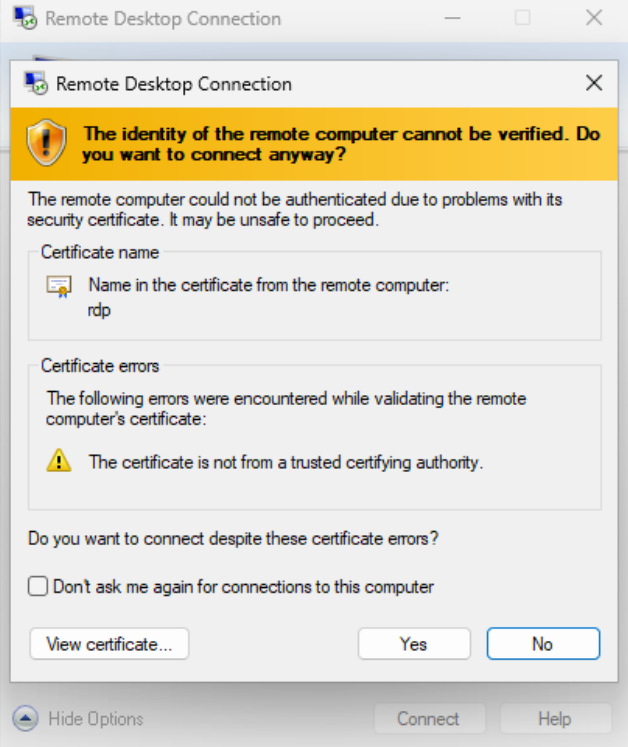Collapse options using the Hide Options arrow
Screen dimensions: 628x747
click(26, 718)
